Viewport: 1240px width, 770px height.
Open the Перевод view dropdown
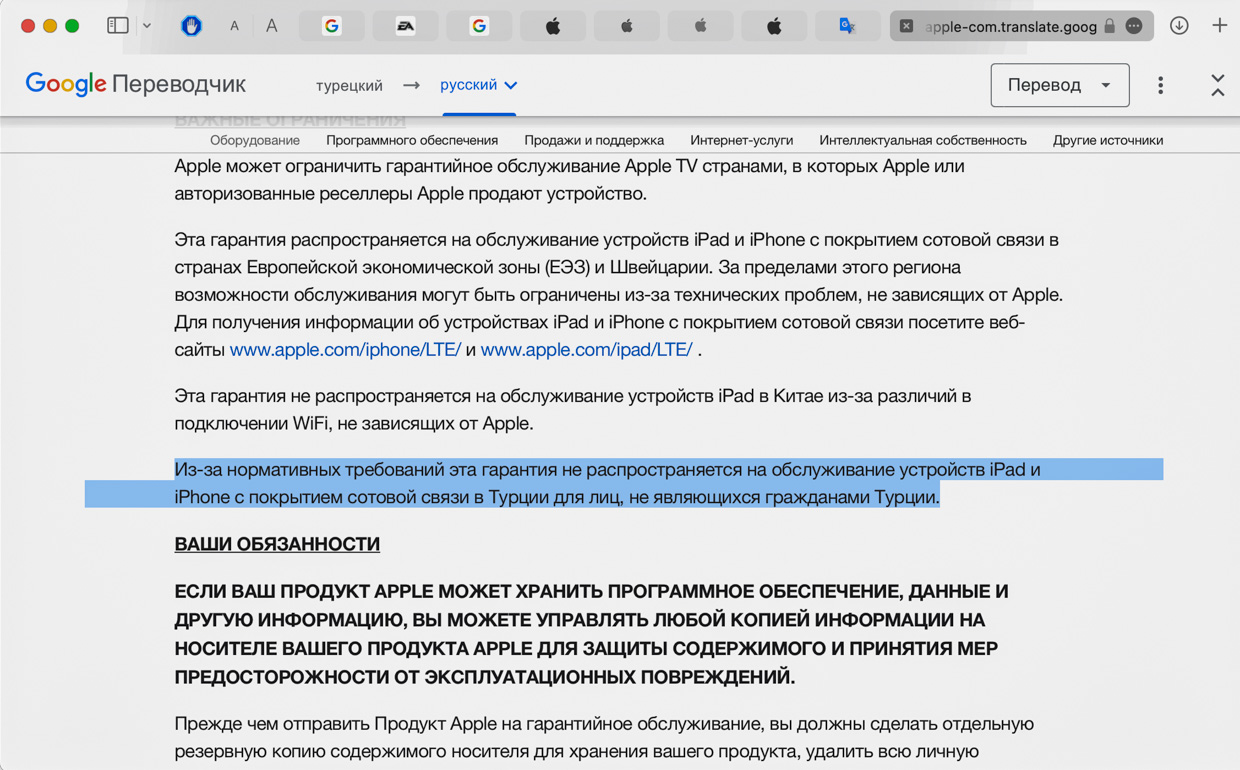1060,85
